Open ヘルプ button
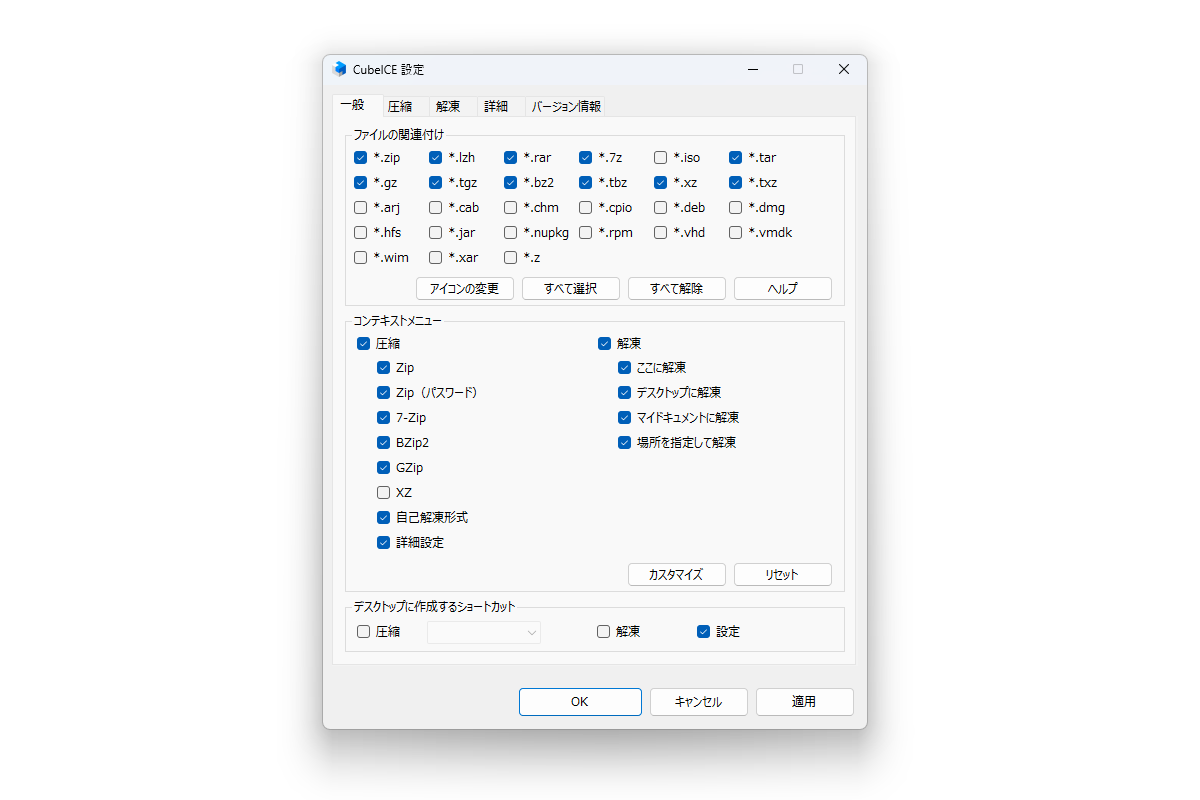Viewport: 1200px width, 800px height. (x=783, y=288)
